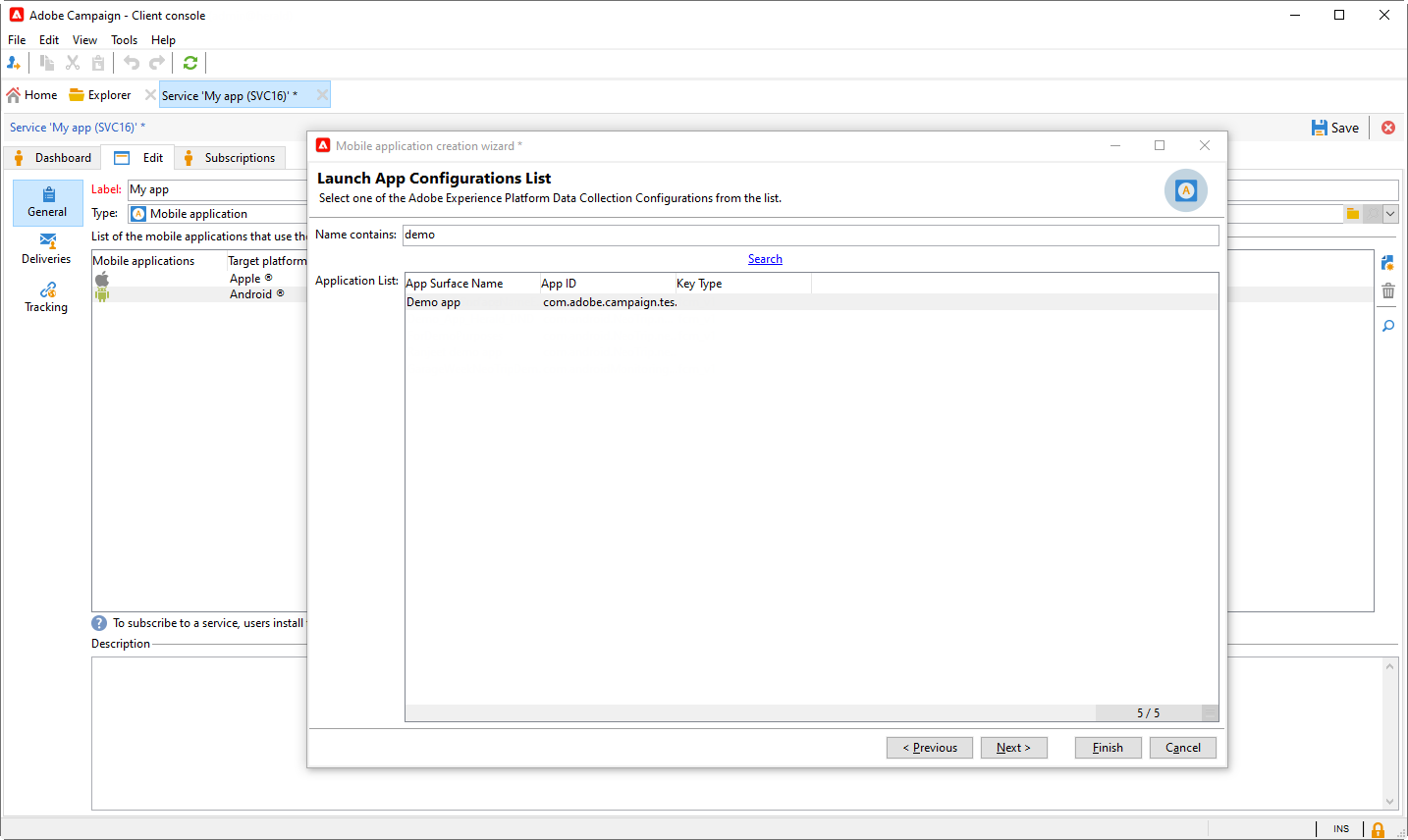Click the trash delete icon beside the list
This screenshot has height=840, width=1408.
pyautogui.click(x=1388, y=290)
